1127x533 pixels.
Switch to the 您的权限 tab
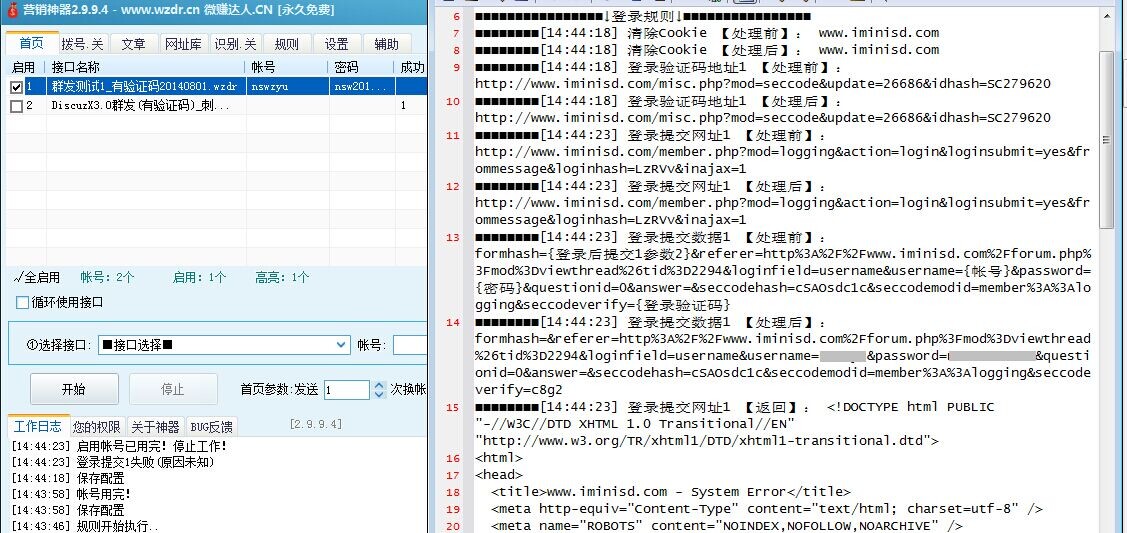(98, 427)
